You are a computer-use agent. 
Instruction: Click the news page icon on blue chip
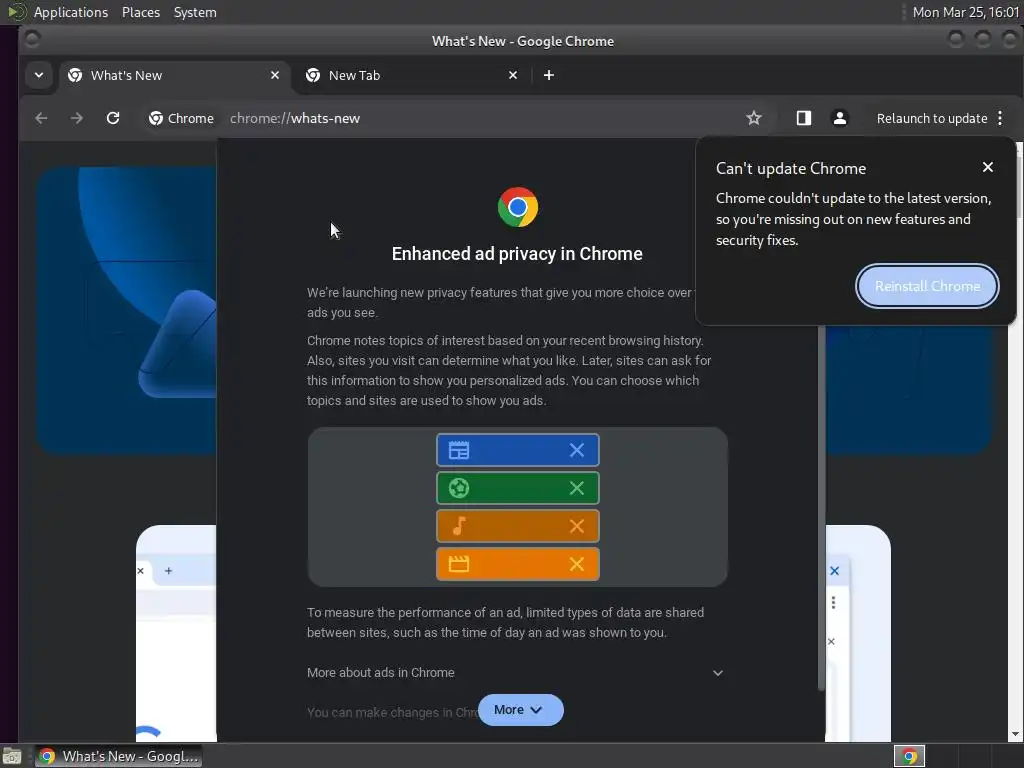pos(459,450)
